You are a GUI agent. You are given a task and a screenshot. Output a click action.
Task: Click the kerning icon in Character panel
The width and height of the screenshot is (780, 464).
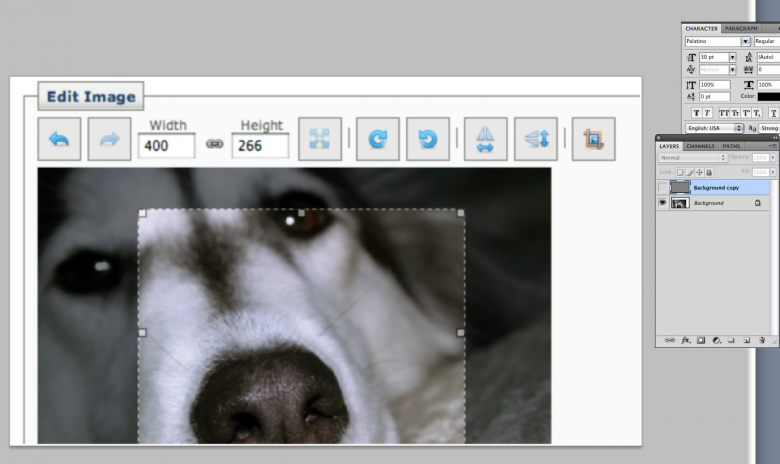[691, 70]
